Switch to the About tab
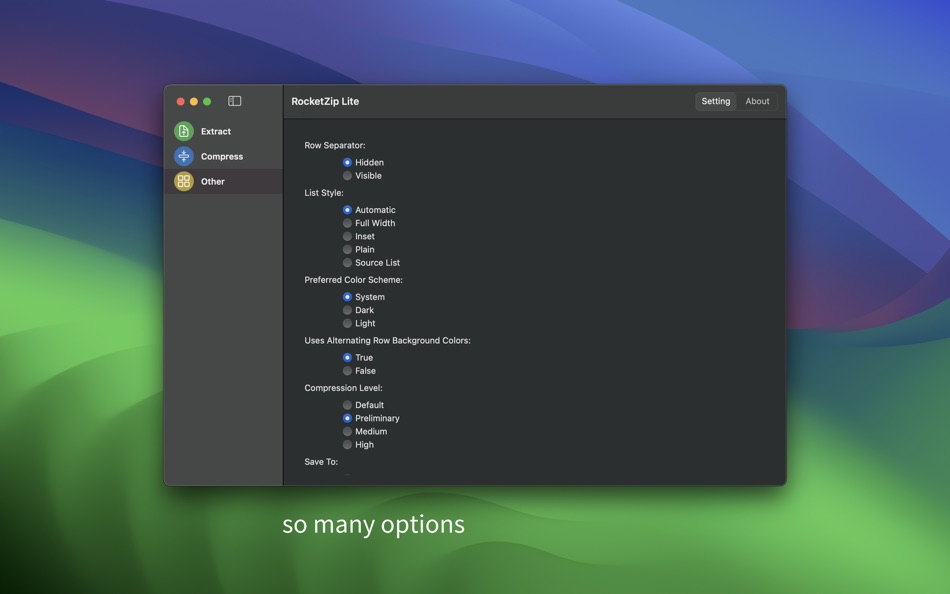The height and width of the screenshot is (594, 950). [x=757, y=101]
